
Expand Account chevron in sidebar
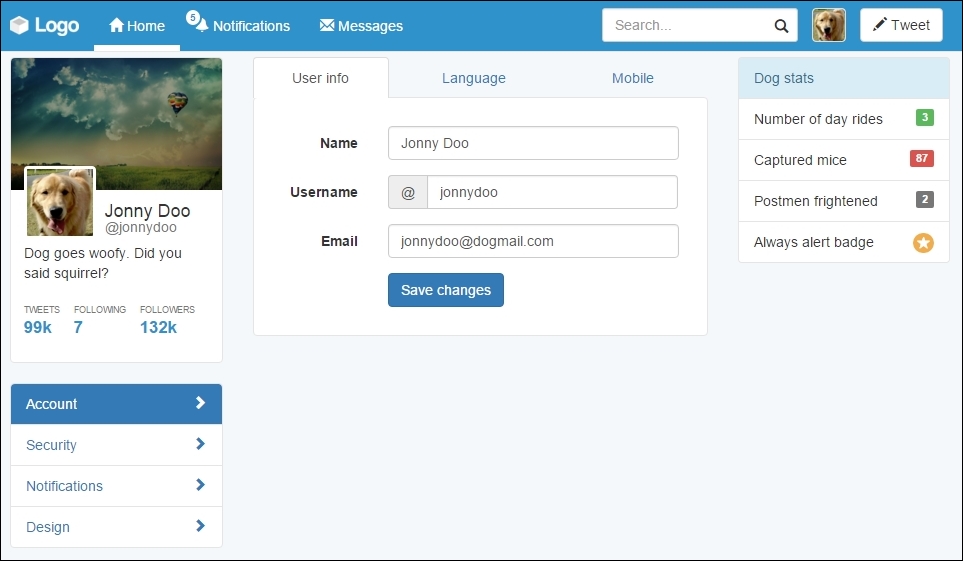point(200,402)
